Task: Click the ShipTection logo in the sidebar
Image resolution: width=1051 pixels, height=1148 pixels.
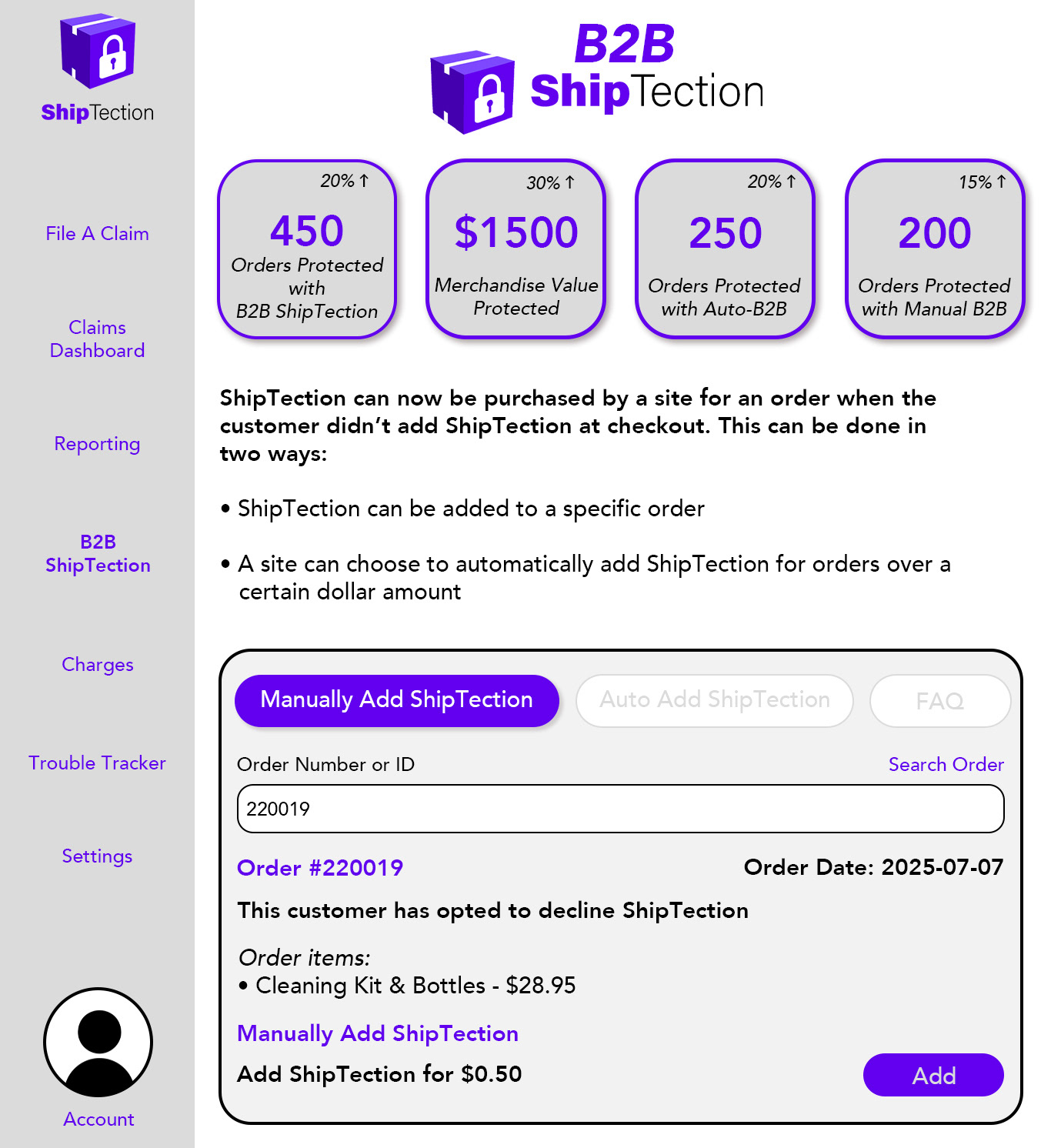Action: point(98,68)
